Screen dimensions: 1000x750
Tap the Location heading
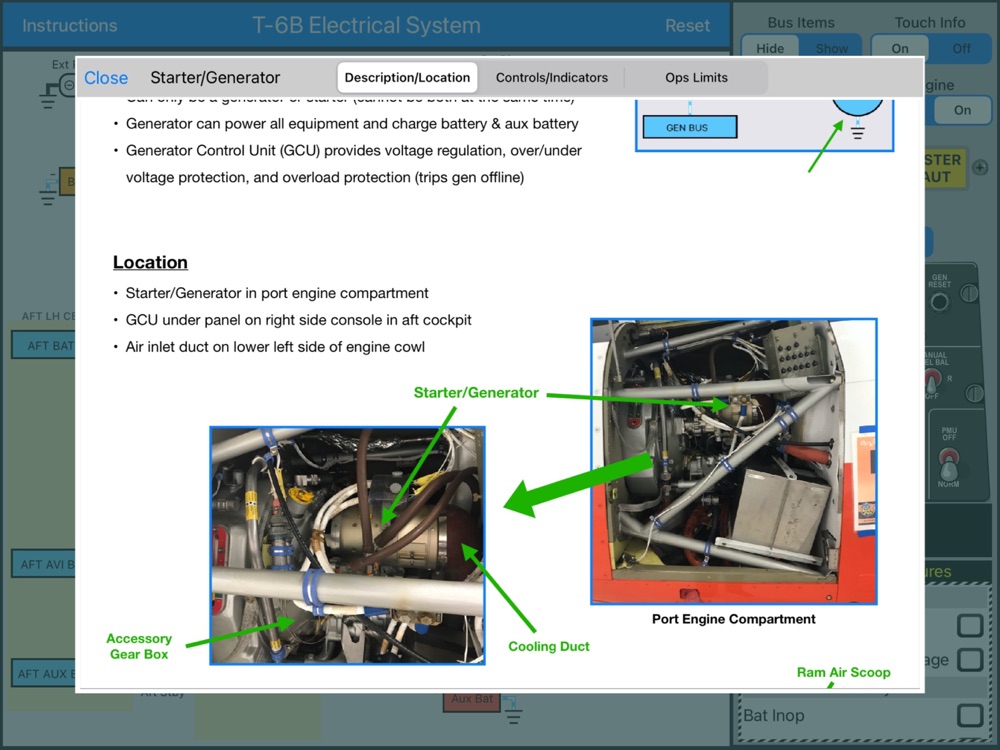pos(150,262)
